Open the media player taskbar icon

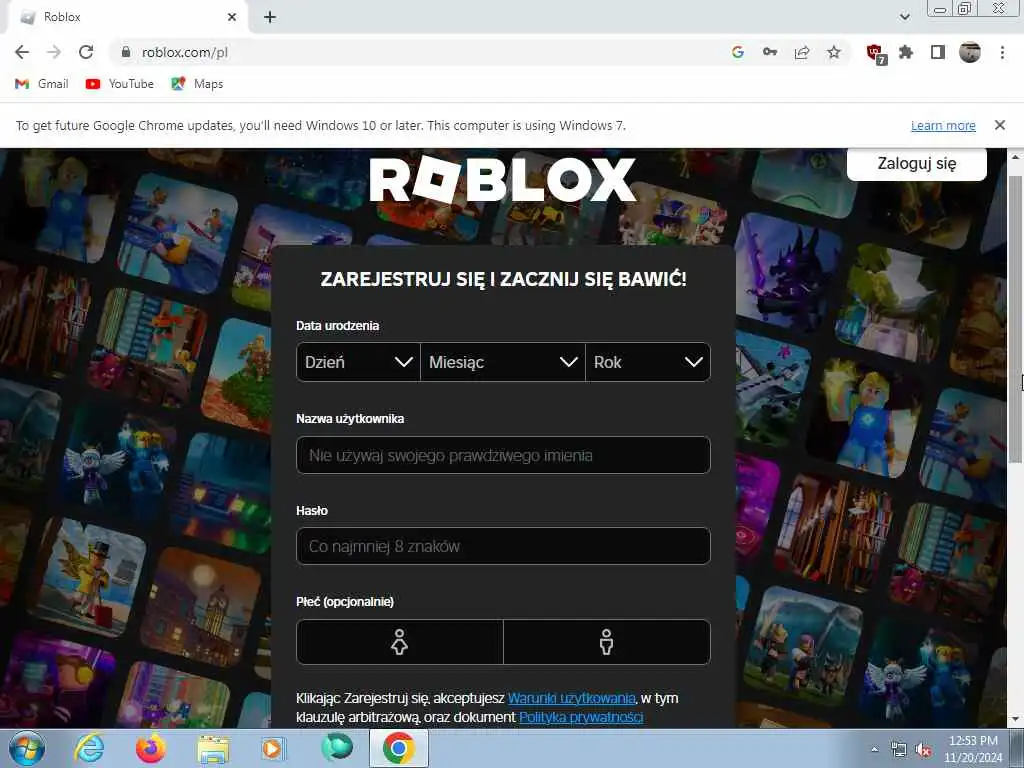pos(274,748)
